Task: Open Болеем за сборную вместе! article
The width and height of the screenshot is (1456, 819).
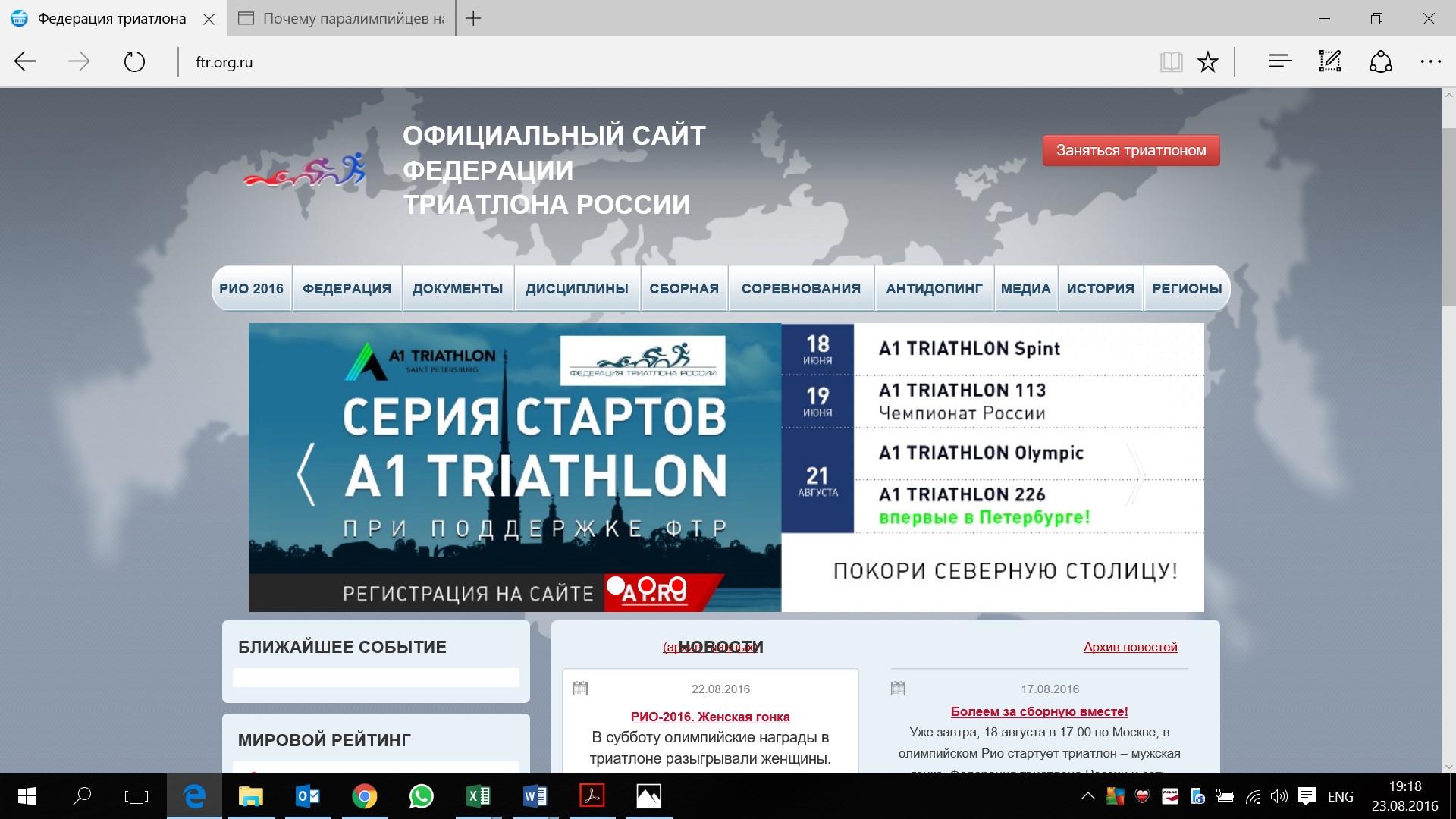Action: [1039, 711]
